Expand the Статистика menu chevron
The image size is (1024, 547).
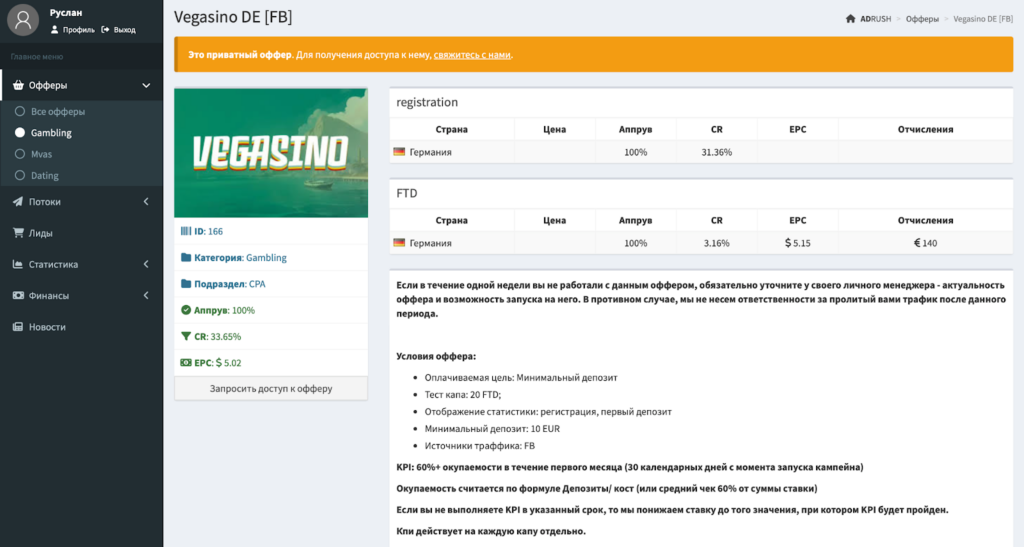tap(146, 264)
